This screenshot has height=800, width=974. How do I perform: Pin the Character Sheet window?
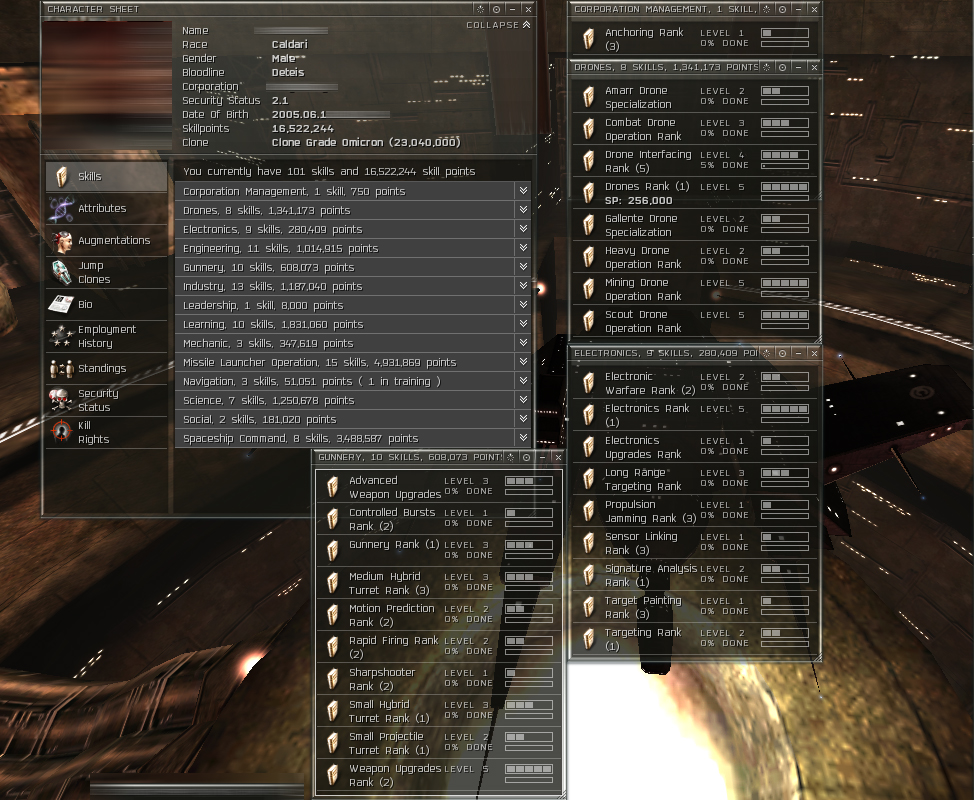click(496, 9)
